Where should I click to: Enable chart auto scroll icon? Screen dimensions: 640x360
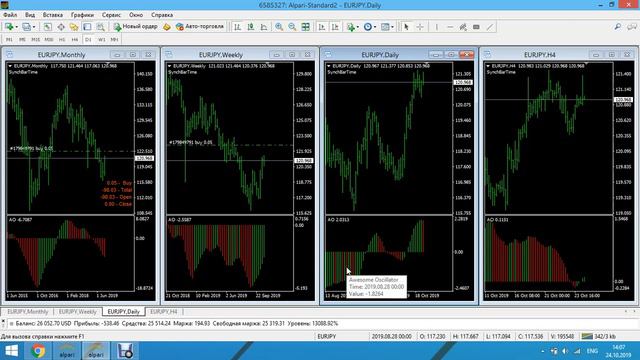(322, 27)
